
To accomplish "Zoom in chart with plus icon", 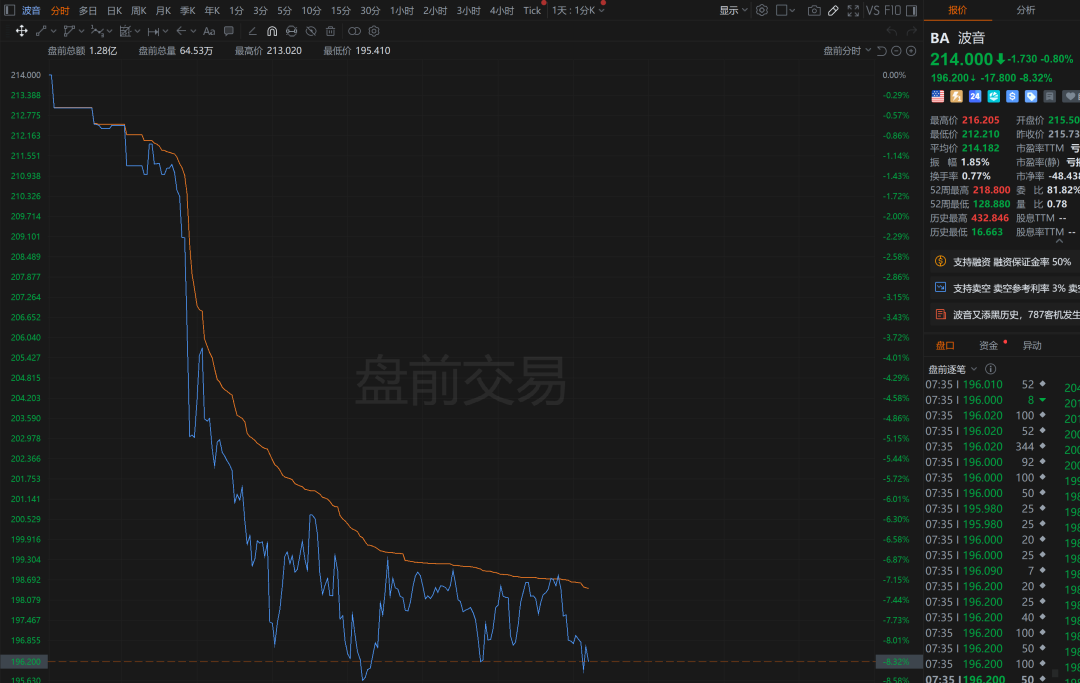I will [x=911, y=51].
